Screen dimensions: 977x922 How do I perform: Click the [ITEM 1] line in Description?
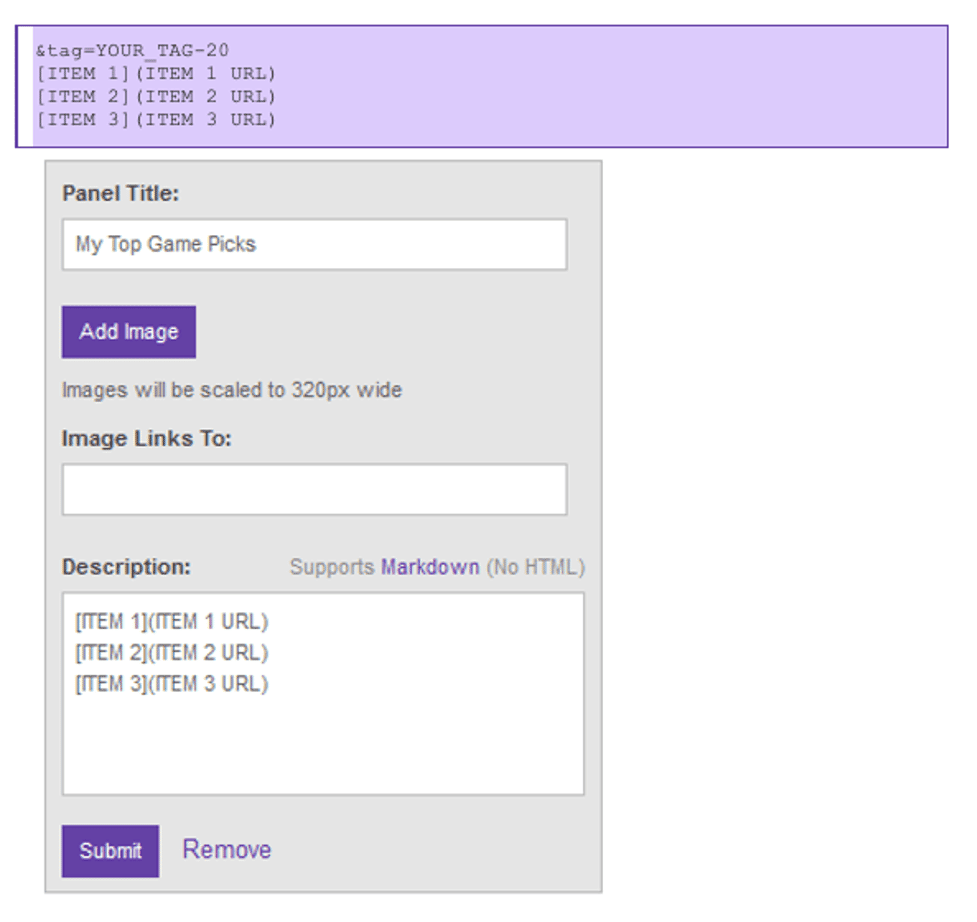tap(172, 622)
